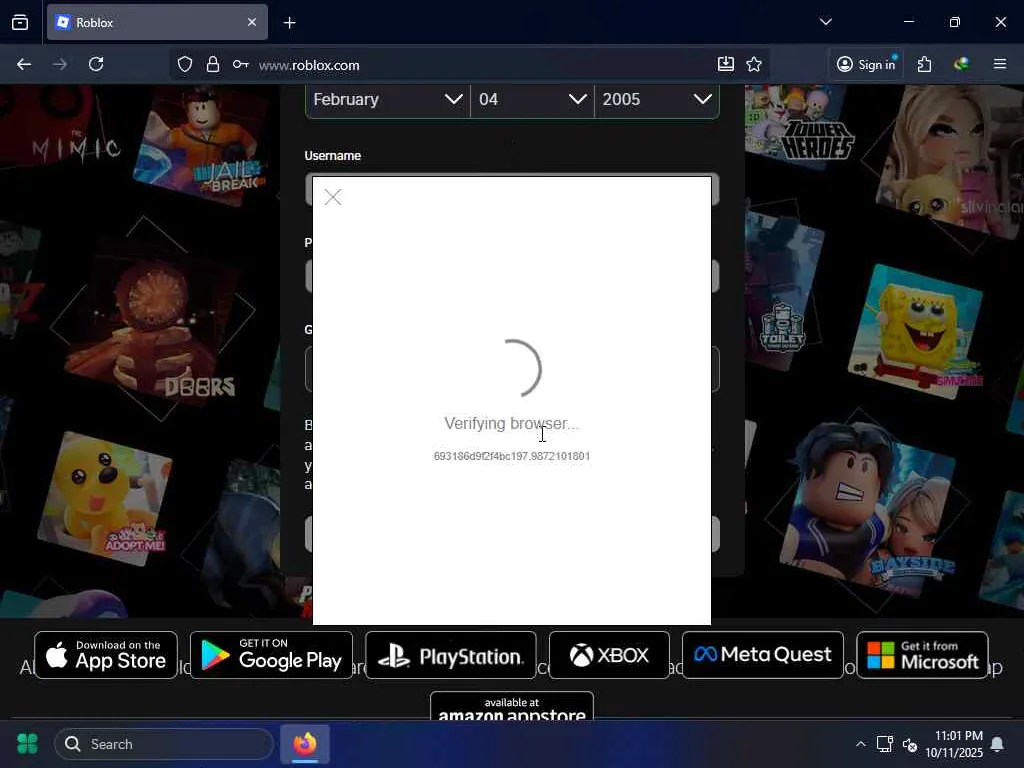1024x768 pixels.
Task: Open the Windows Start menu
Action: 27,744
